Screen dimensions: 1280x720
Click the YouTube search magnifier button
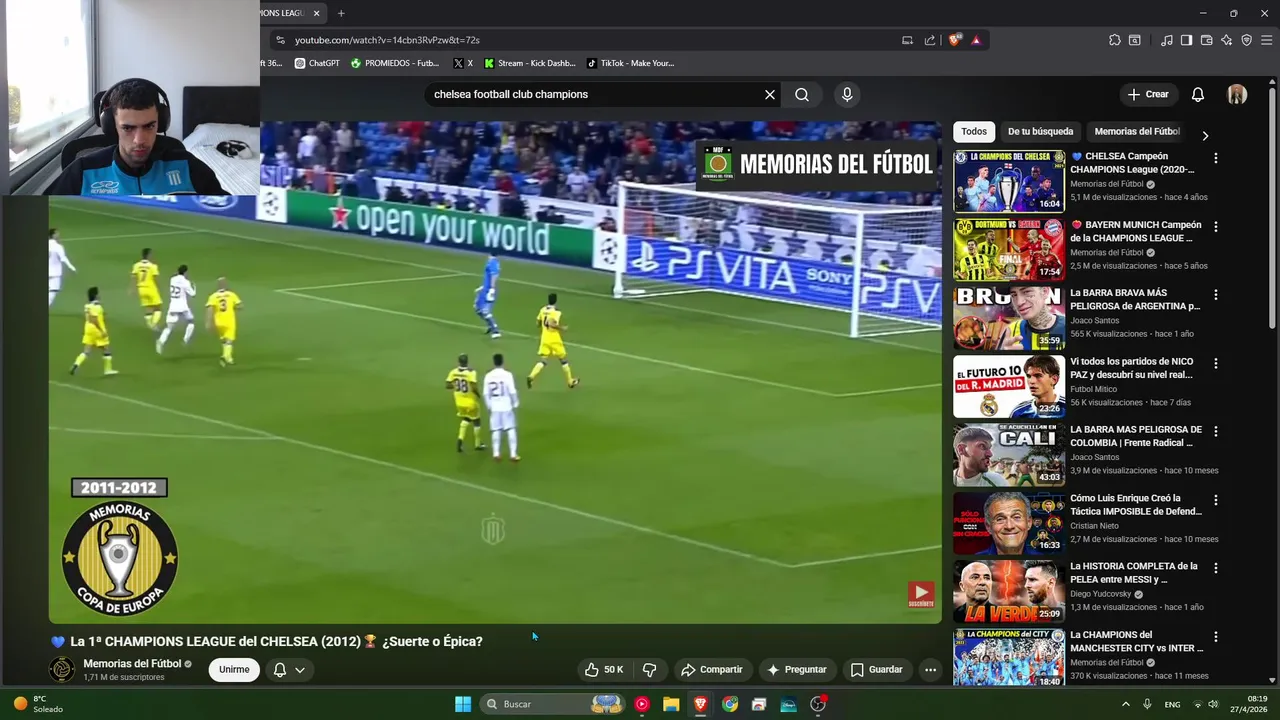pos(802,94)
